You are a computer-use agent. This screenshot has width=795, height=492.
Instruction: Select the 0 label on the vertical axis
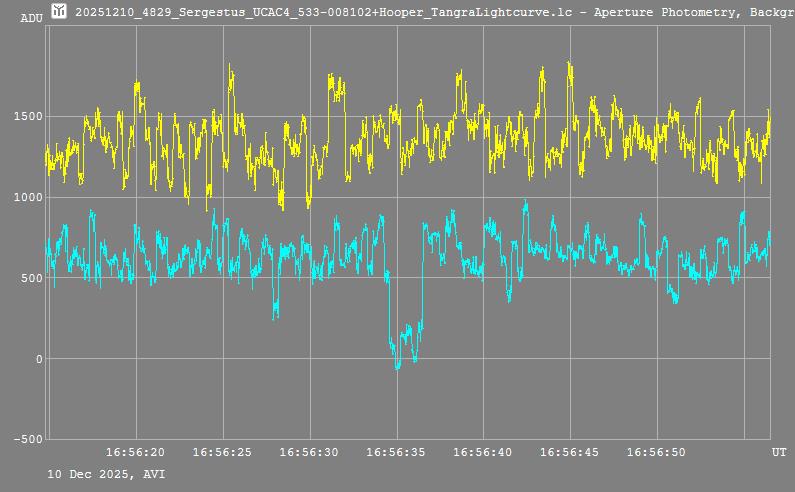(39, 359)
